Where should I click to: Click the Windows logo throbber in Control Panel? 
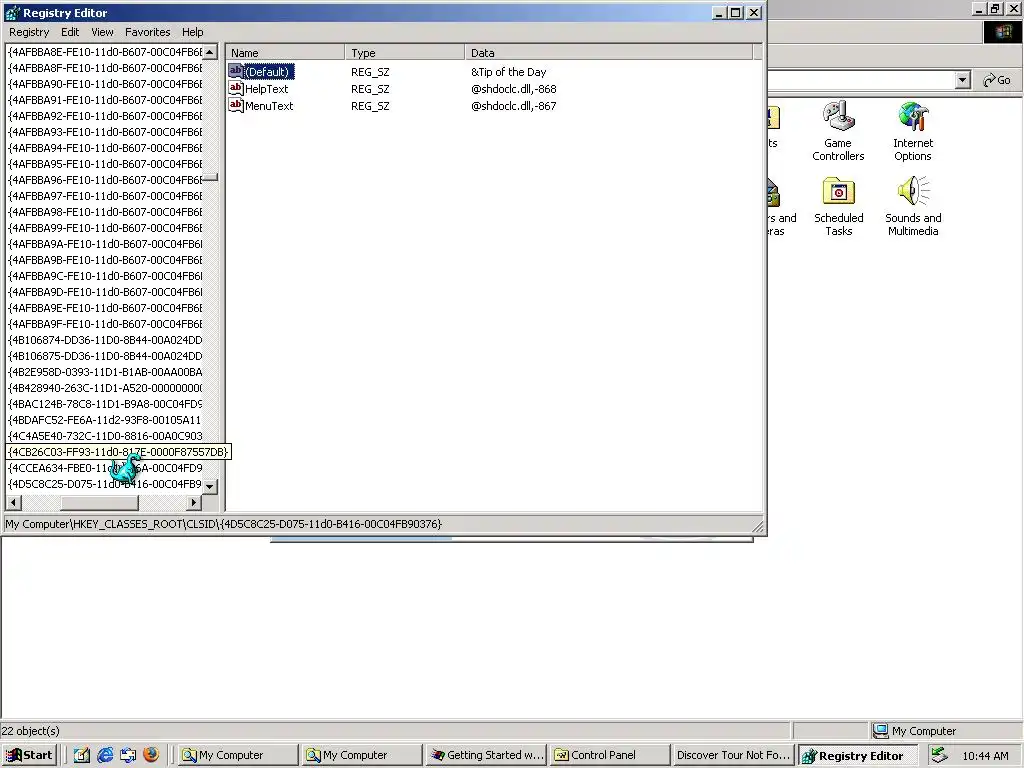(1002, 32)
